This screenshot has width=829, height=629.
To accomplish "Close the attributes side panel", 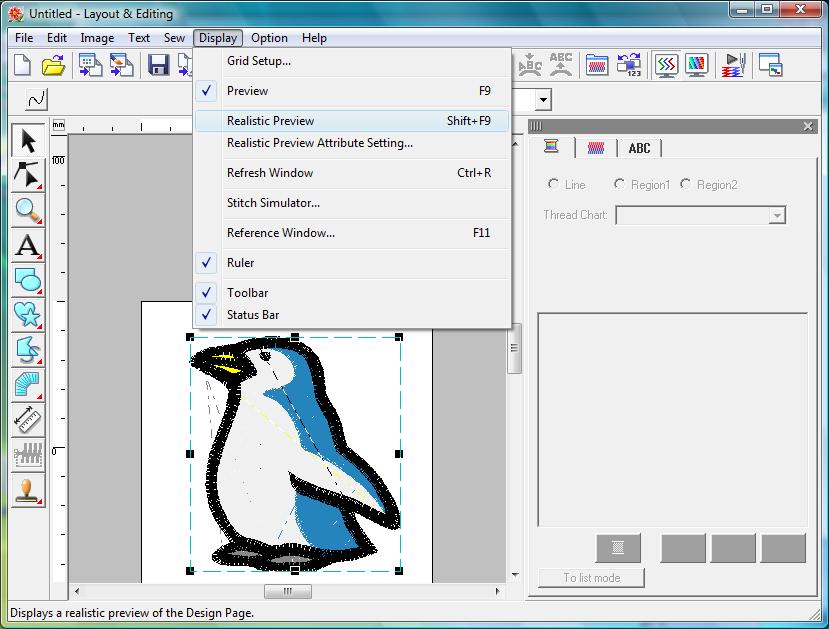I will pyautogui.click(x=808, y=126).
